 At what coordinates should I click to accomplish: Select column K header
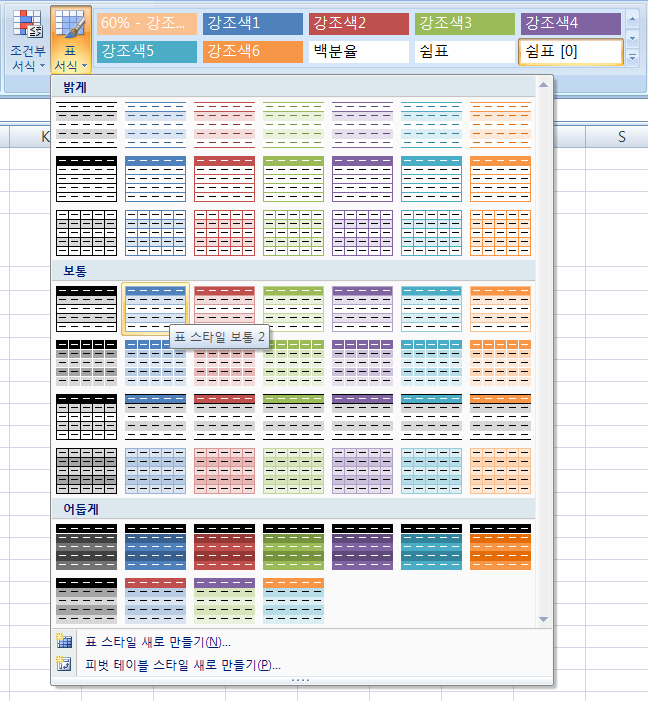[x=30, y=137]
